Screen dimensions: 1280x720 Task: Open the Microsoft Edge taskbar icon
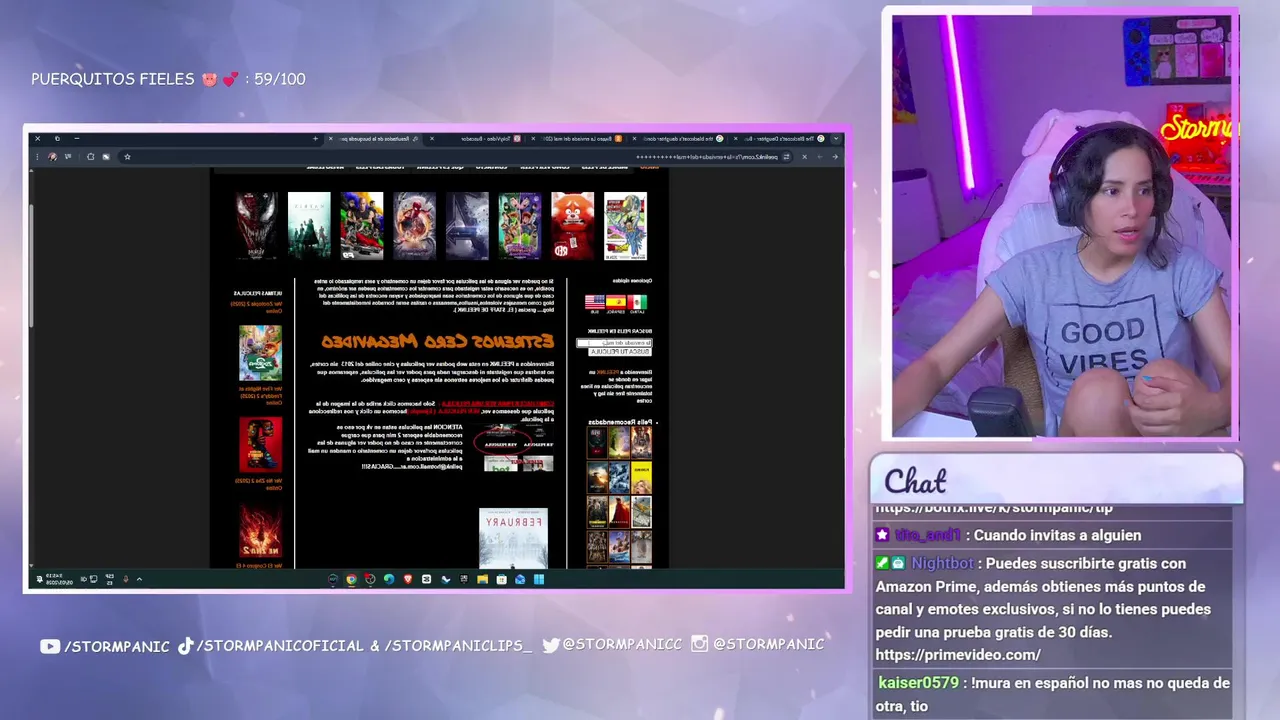389,579
